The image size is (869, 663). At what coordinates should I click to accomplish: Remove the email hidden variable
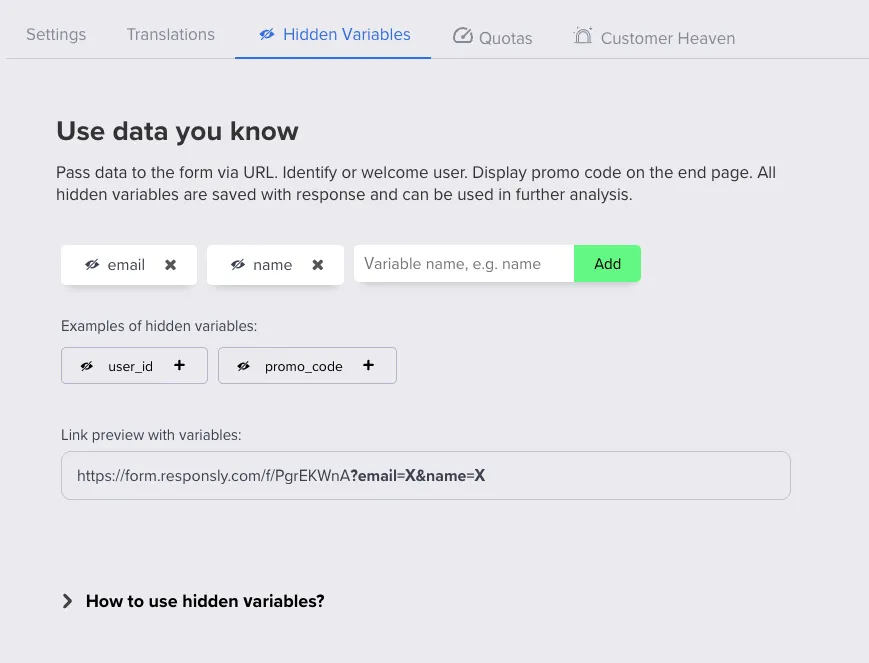(x=170, y=264)
